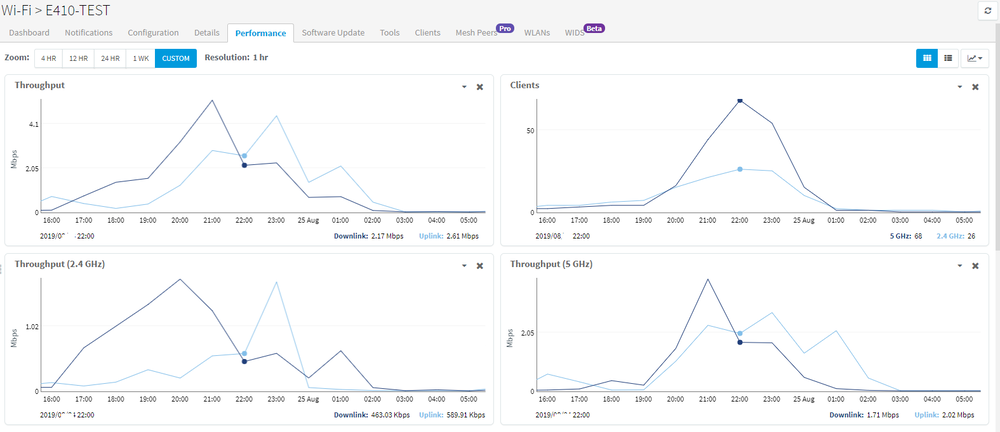Select the 4 HR zoom option
Image resolution: width=1000 pixels, height=432 pixels.
48,58
